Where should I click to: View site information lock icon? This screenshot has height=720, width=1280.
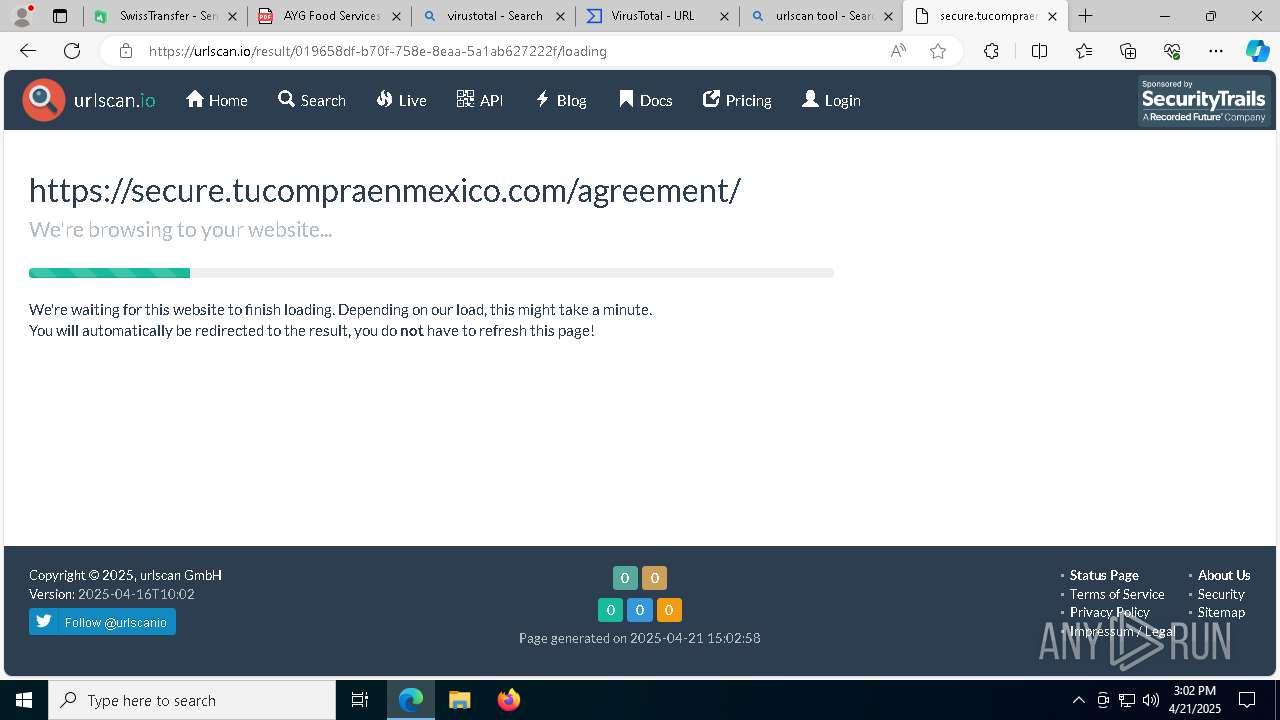coord(125,51)
